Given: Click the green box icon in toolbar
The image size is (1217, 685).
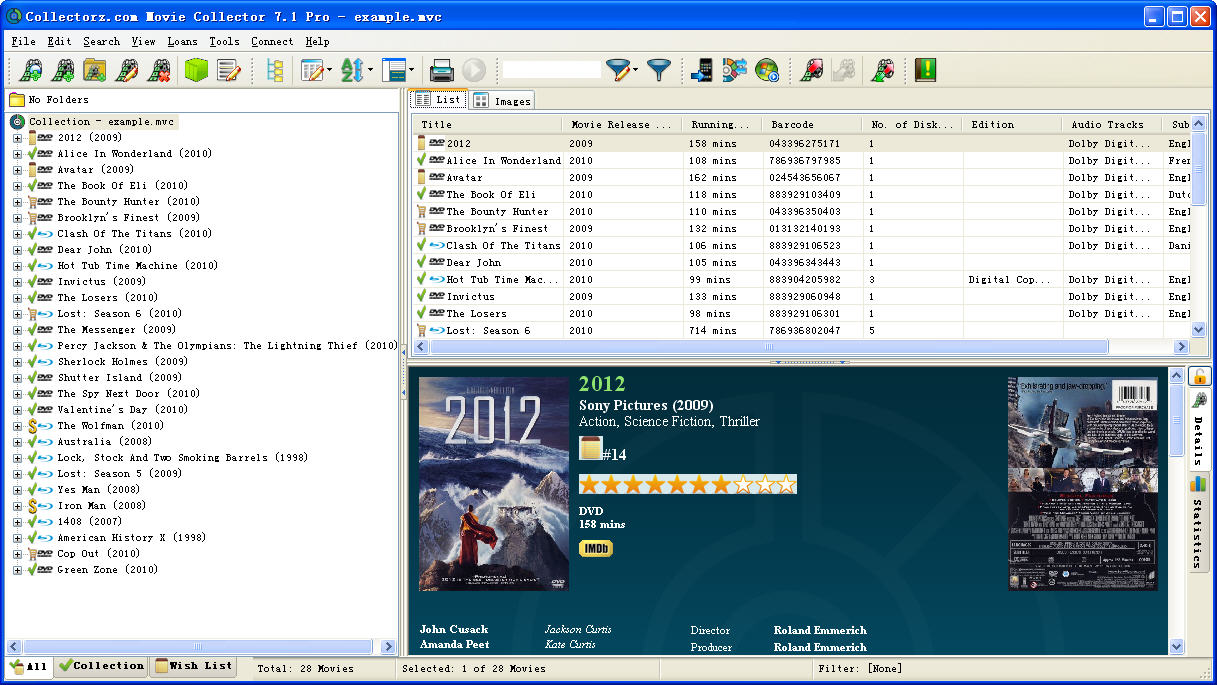Looking at the screenshot, I should coord(196,70).
